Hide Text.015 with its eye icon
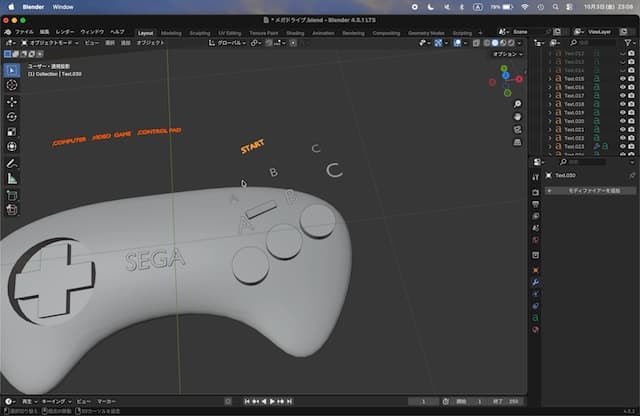This screenshot has width=640, height=416. (x=622, y=78)
